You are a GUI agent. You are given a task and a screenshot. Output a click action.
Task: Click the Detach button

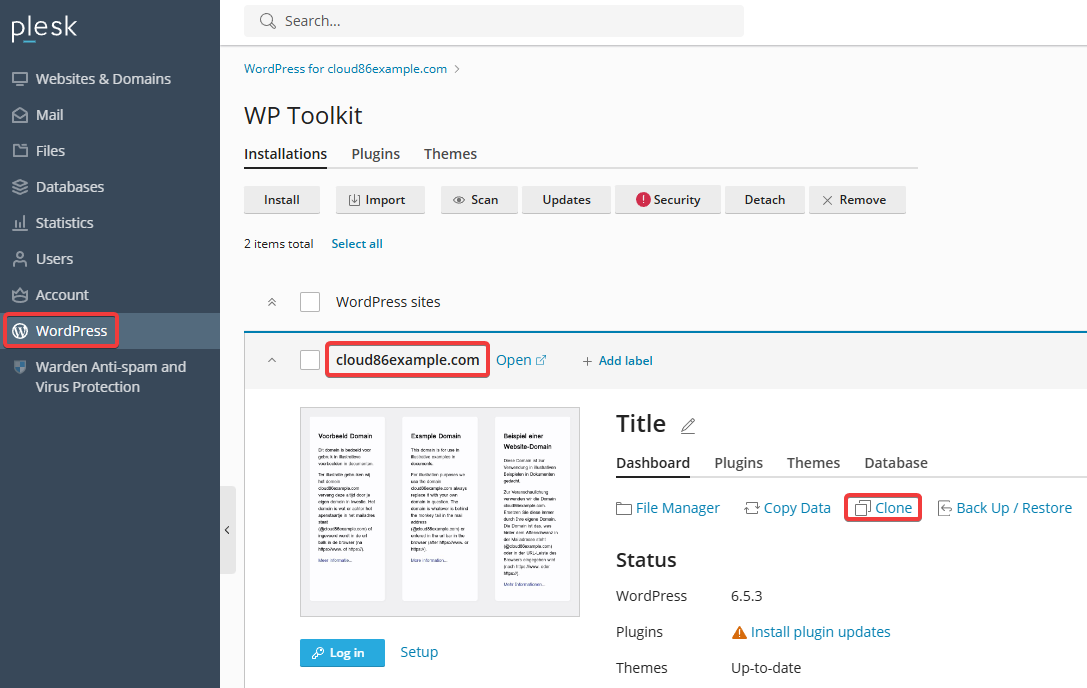(765, 200)
